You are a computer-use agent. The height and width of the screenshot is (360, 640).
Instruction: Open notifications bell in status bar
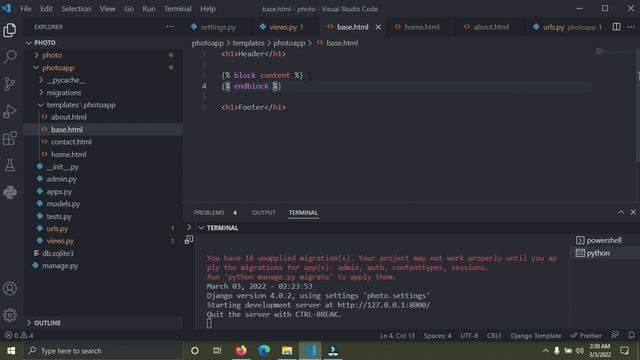pyautogui.click(x=631, y=336)
